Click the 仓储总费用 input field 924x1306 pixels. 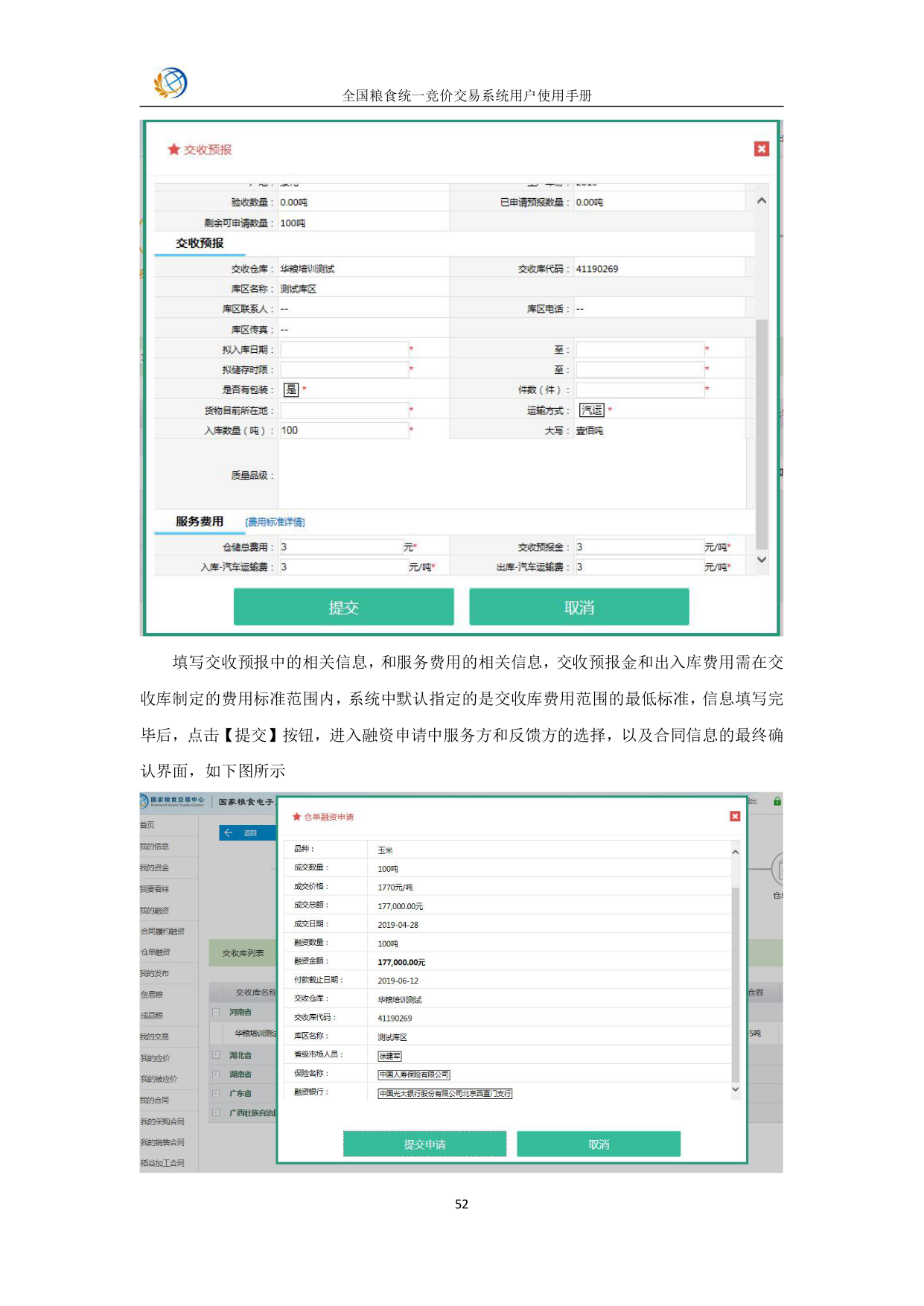[x=341, y=547]
